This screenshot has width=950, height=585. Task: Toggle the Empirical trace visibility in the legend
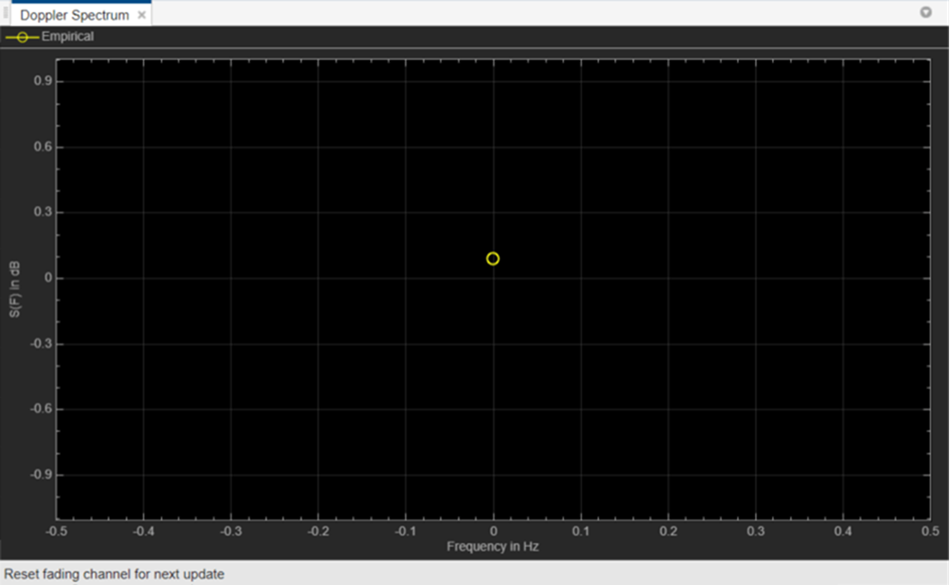22,36
